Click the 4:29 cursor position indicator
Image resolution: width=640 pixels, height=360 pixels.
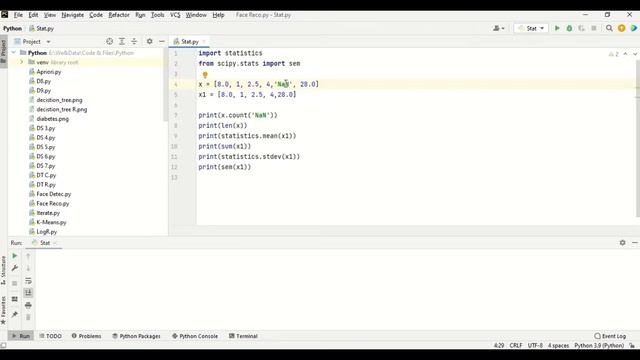click(498, 345)
